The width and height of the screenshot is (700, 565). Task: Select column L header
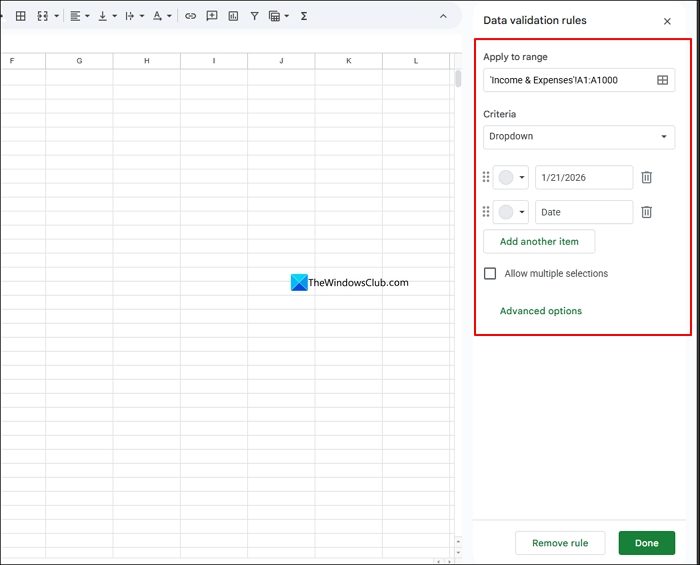click(416, 61)
